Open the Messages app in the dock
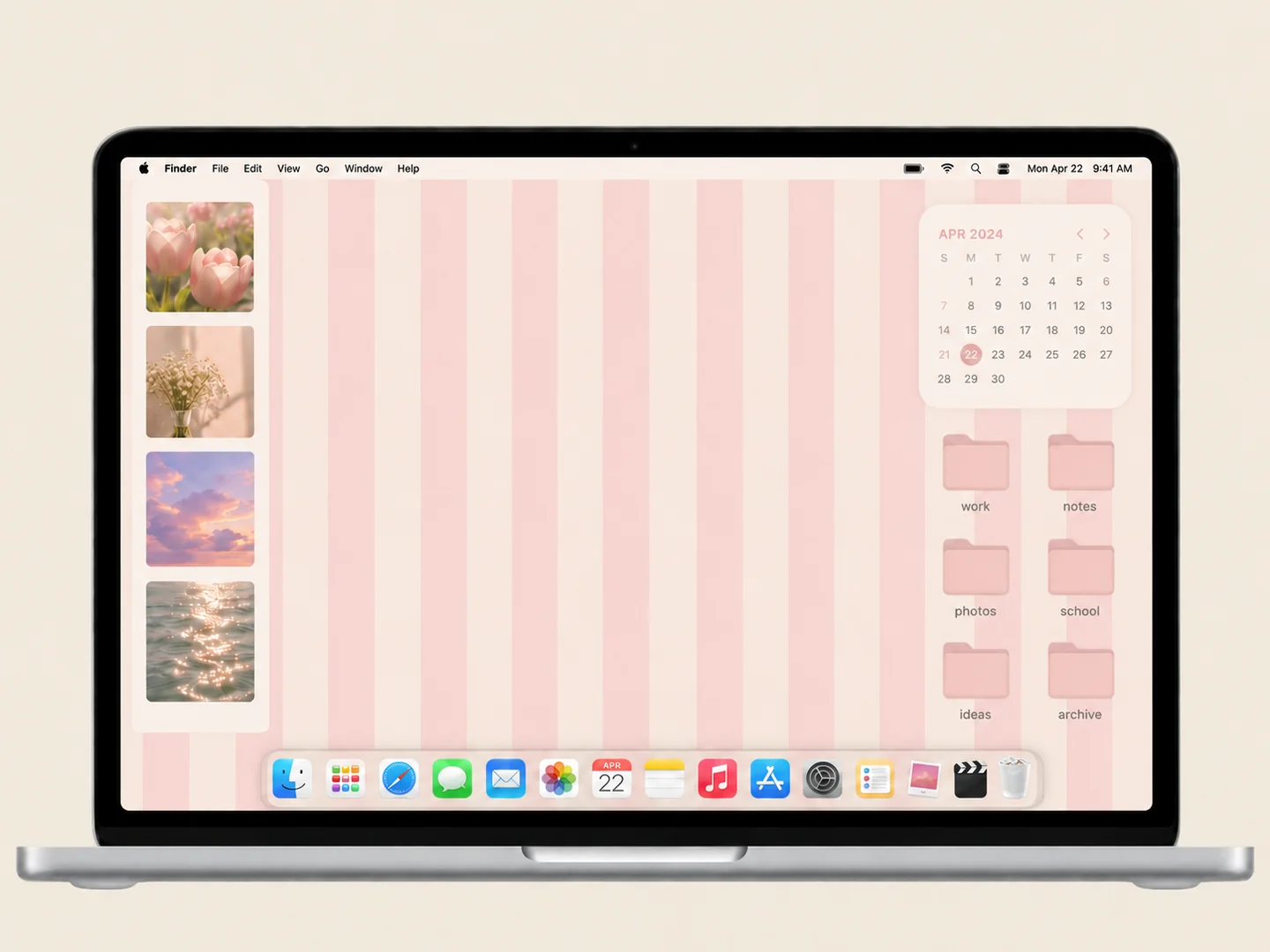Image resolution: width=1270 pixels, height=952 pixels. pyautogui.click(x=452, y=779)
